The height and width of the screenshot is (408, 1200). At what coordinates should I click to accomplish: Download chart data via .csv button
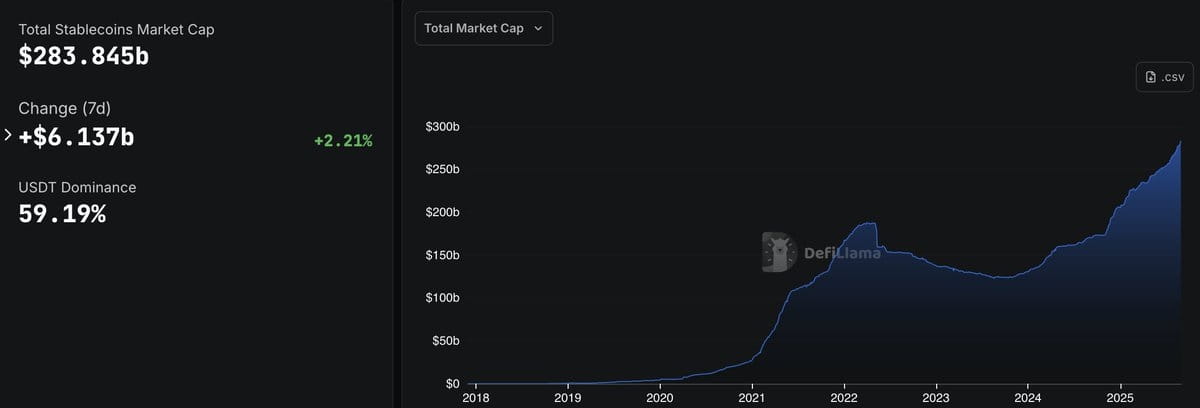1163,78
